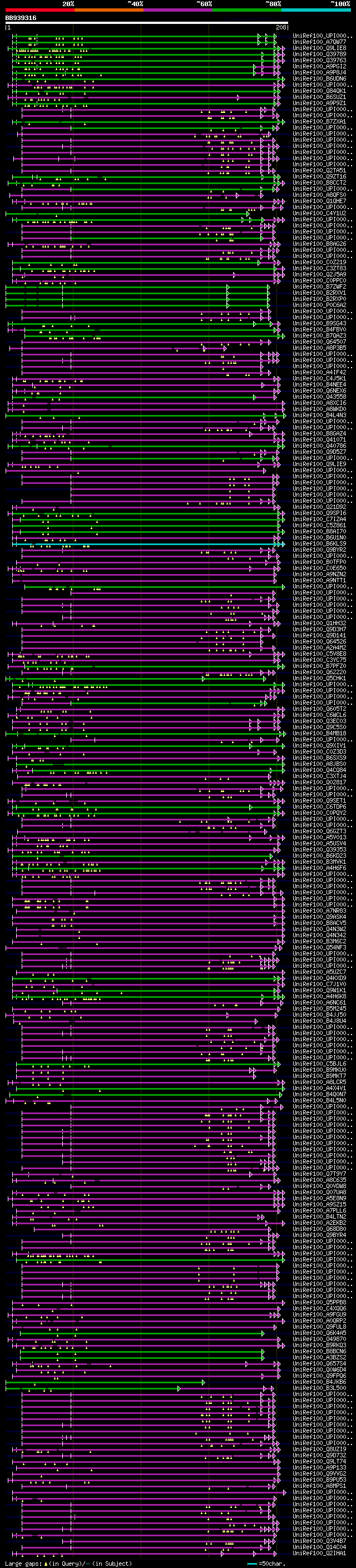Click the UniRef100_A9NTT1 label
The height and width of the screenshot is (1568, 356).
(319, 581)
